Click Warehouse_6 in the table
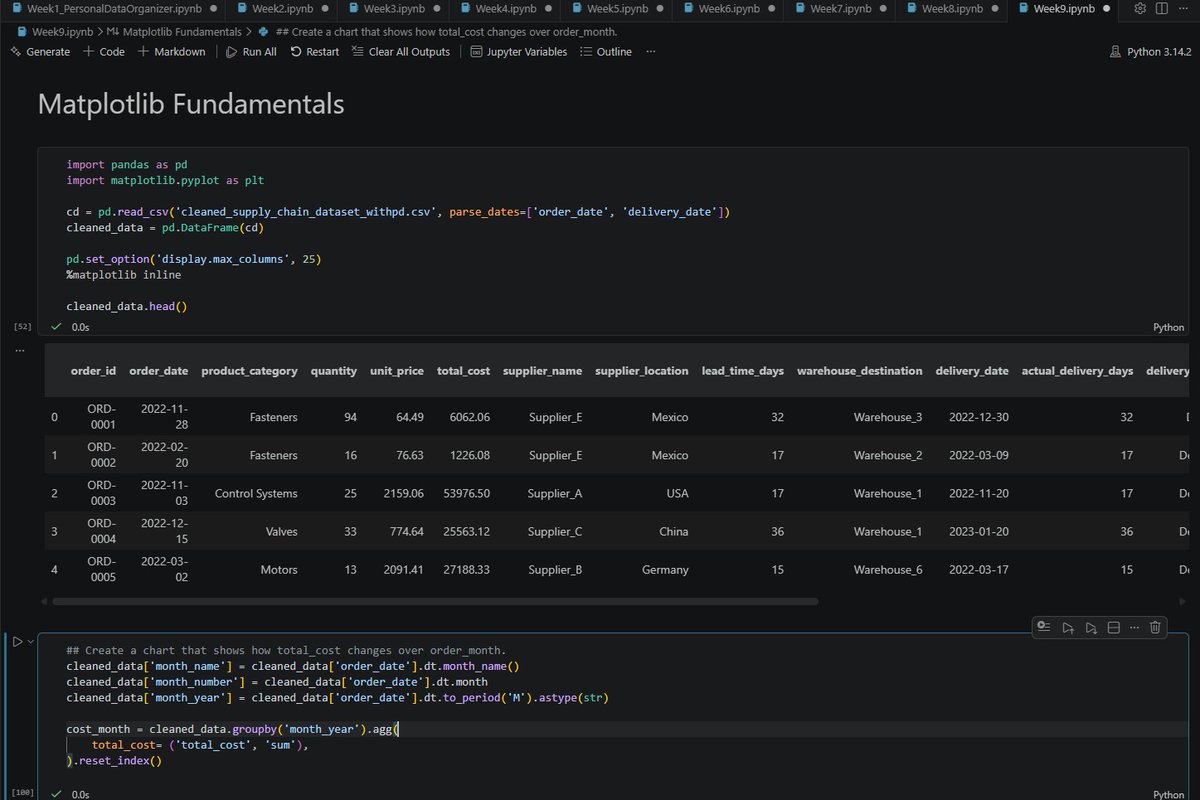This screenshot has width=1200, height=800. pos(888,569)
